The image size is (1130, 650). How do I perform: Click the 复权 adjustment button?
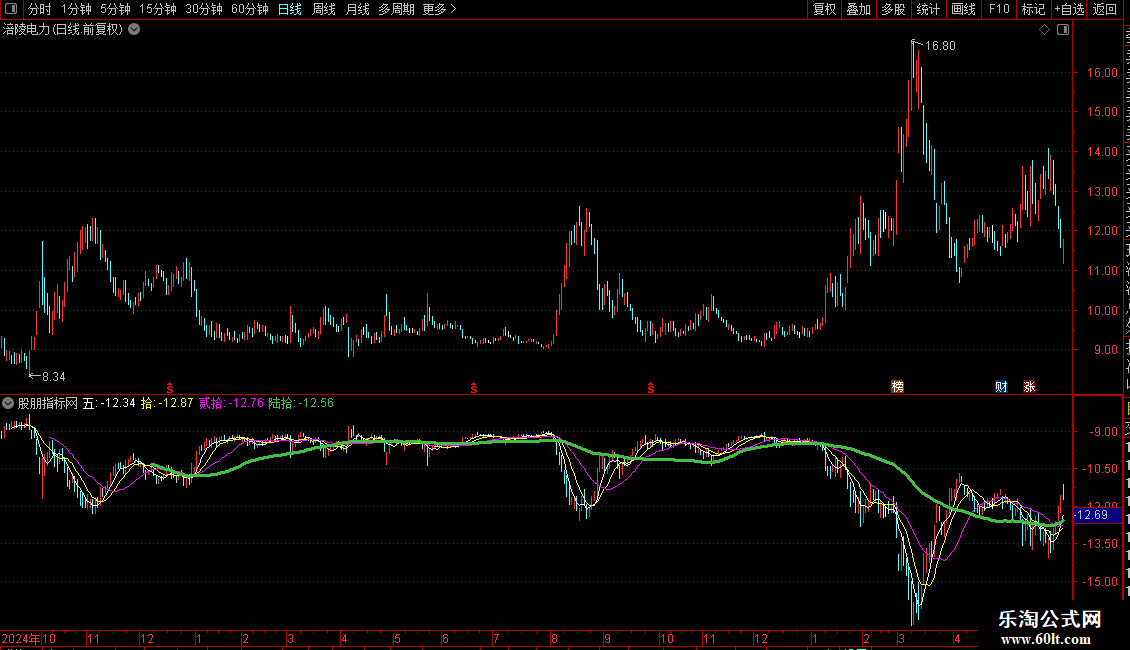824,9
